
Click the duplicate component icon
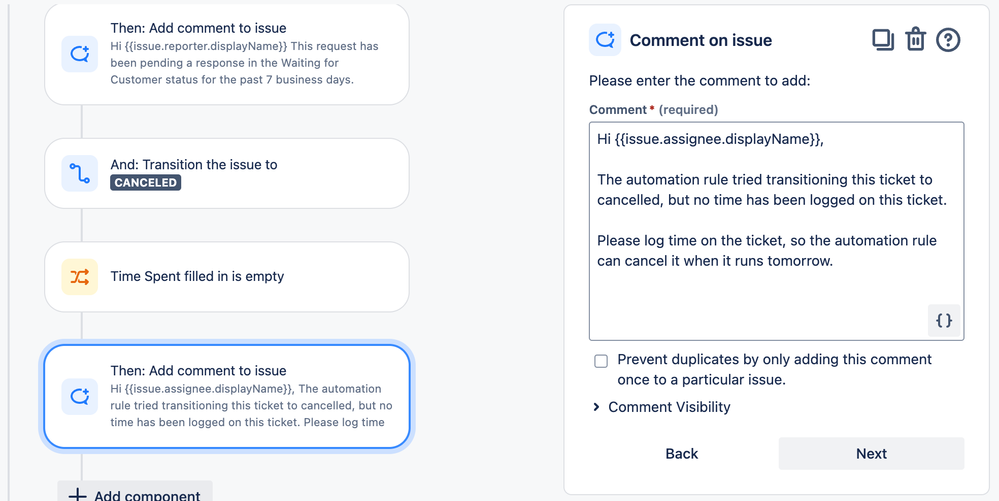(x=882, y=40)
